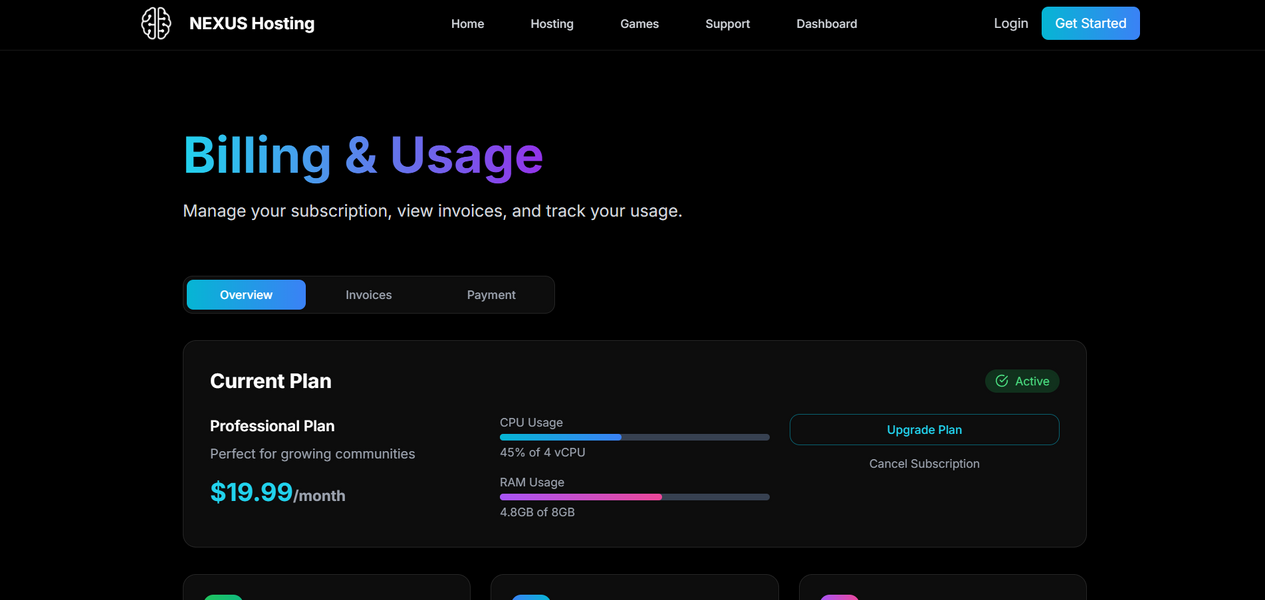Open the Login link
Viewport: 1265px width, 600px height.
pyautogui.click(x=1010, y=23)
